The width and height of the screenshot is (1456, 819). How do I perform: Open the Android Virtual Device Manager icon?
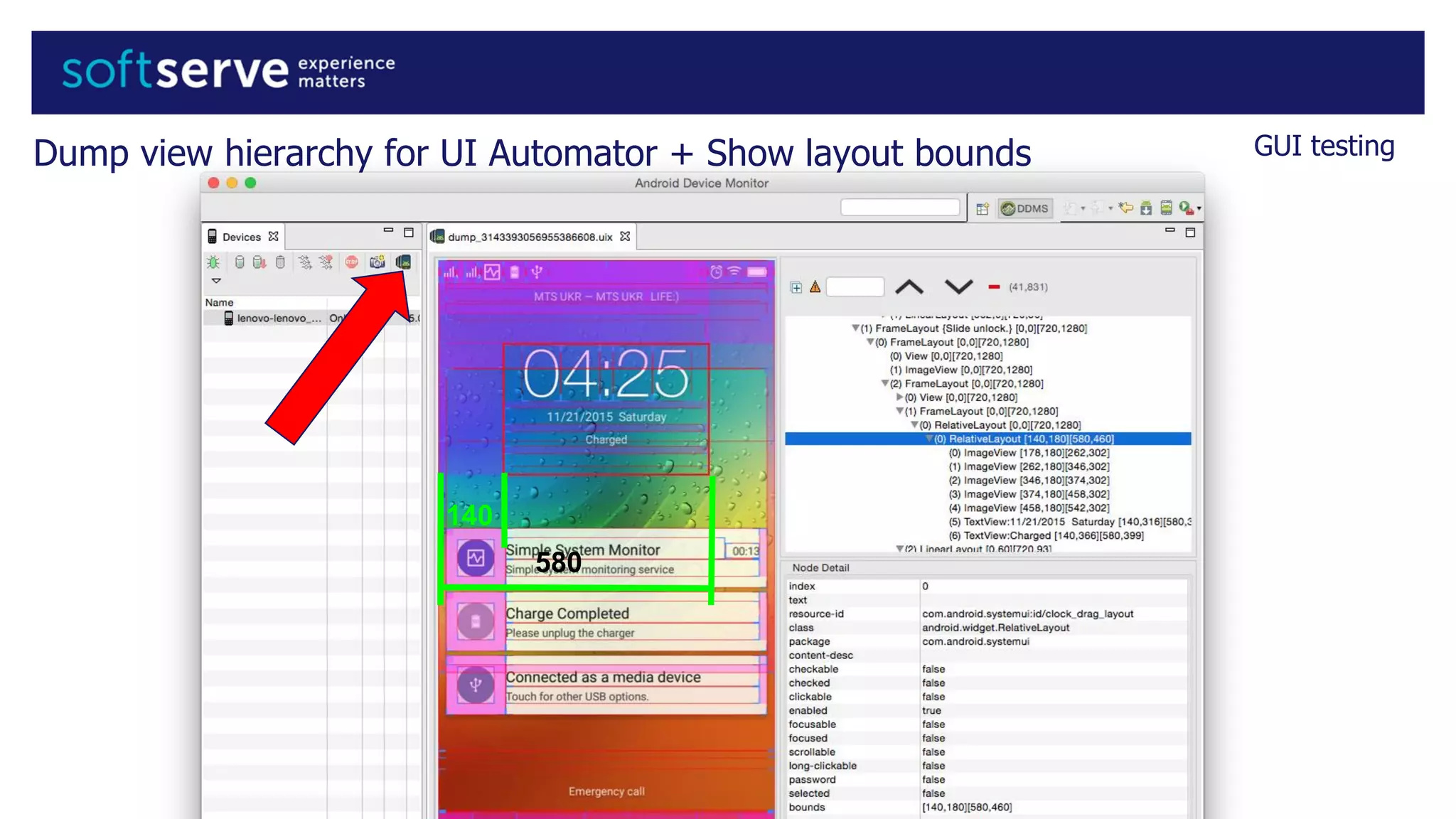tap(1166, 208)
